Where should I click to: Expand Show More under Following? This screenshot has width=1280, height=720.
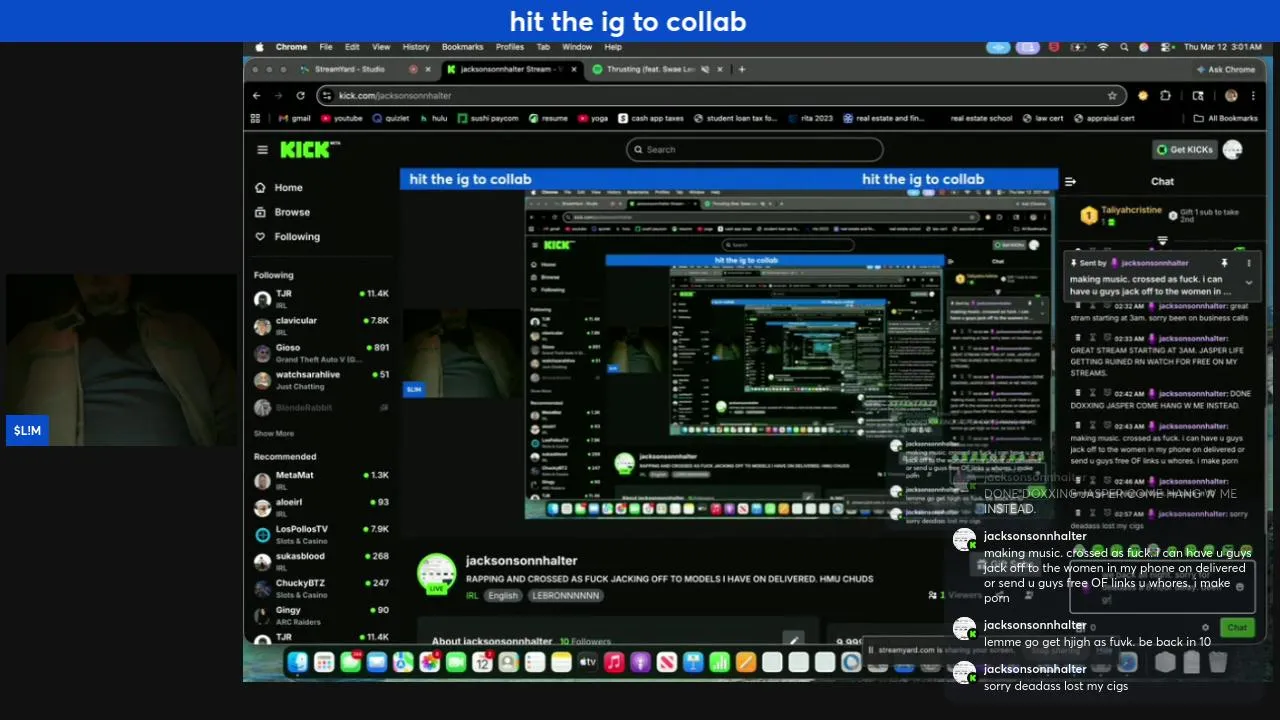click(274, 434)
